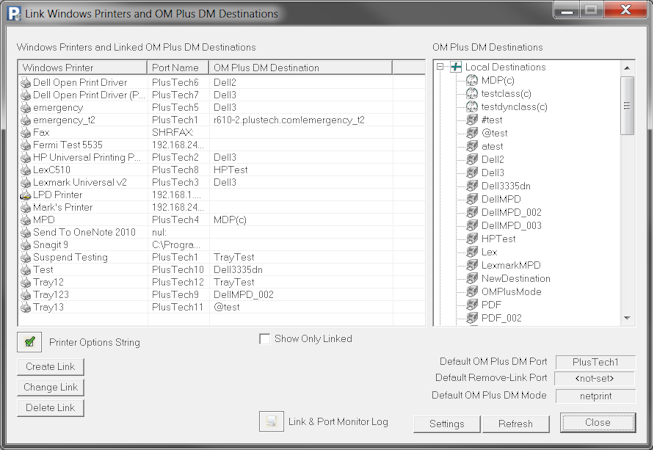Collapse the Local Destinations tree node
653x450 pixels.
click(x=440, y=67)
